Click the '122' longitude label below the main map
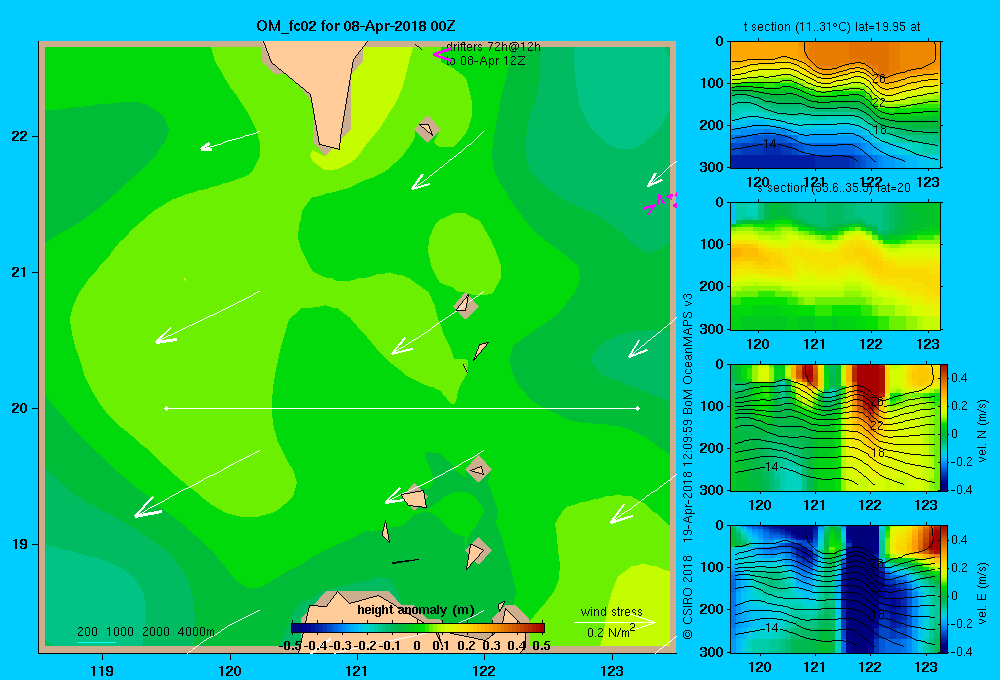The image size is (1000, 680). click(484, 670)
